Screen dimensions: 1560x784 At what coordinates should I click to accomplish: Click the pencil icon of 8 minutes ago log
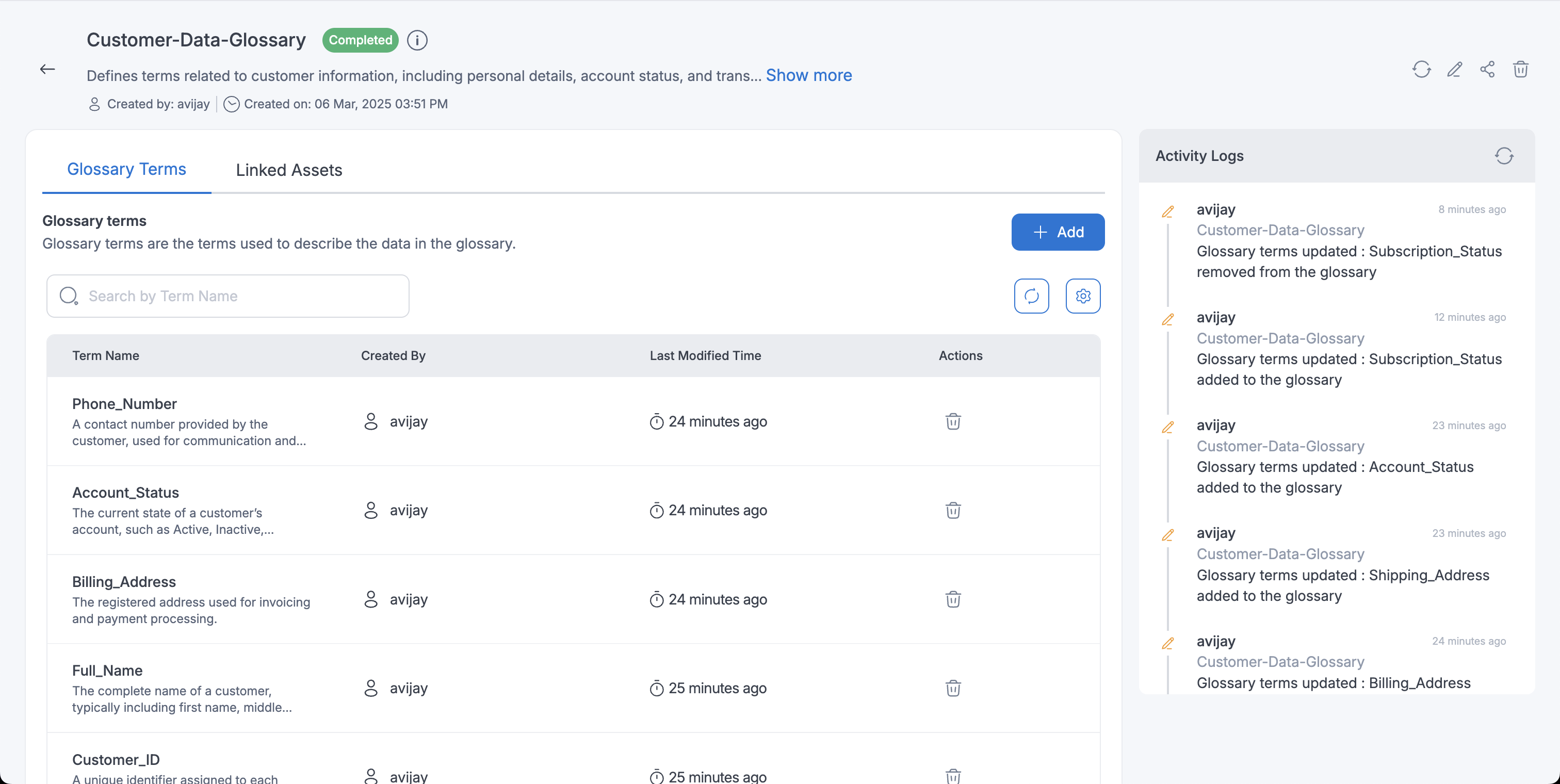[1167, 211]
